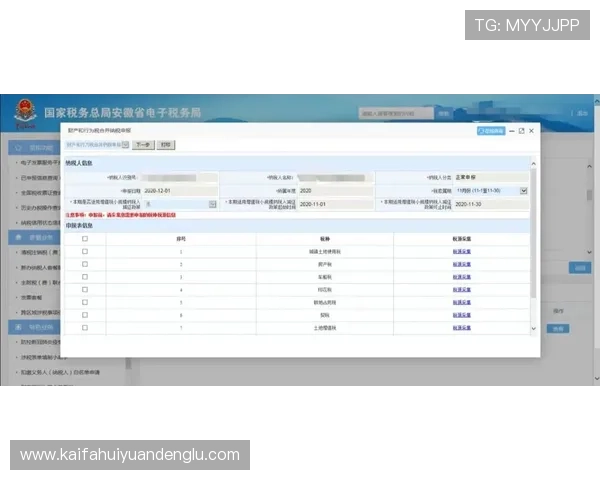Open the form selector dropdown beside 下一步
600x480 pixels.
[125, 145]
